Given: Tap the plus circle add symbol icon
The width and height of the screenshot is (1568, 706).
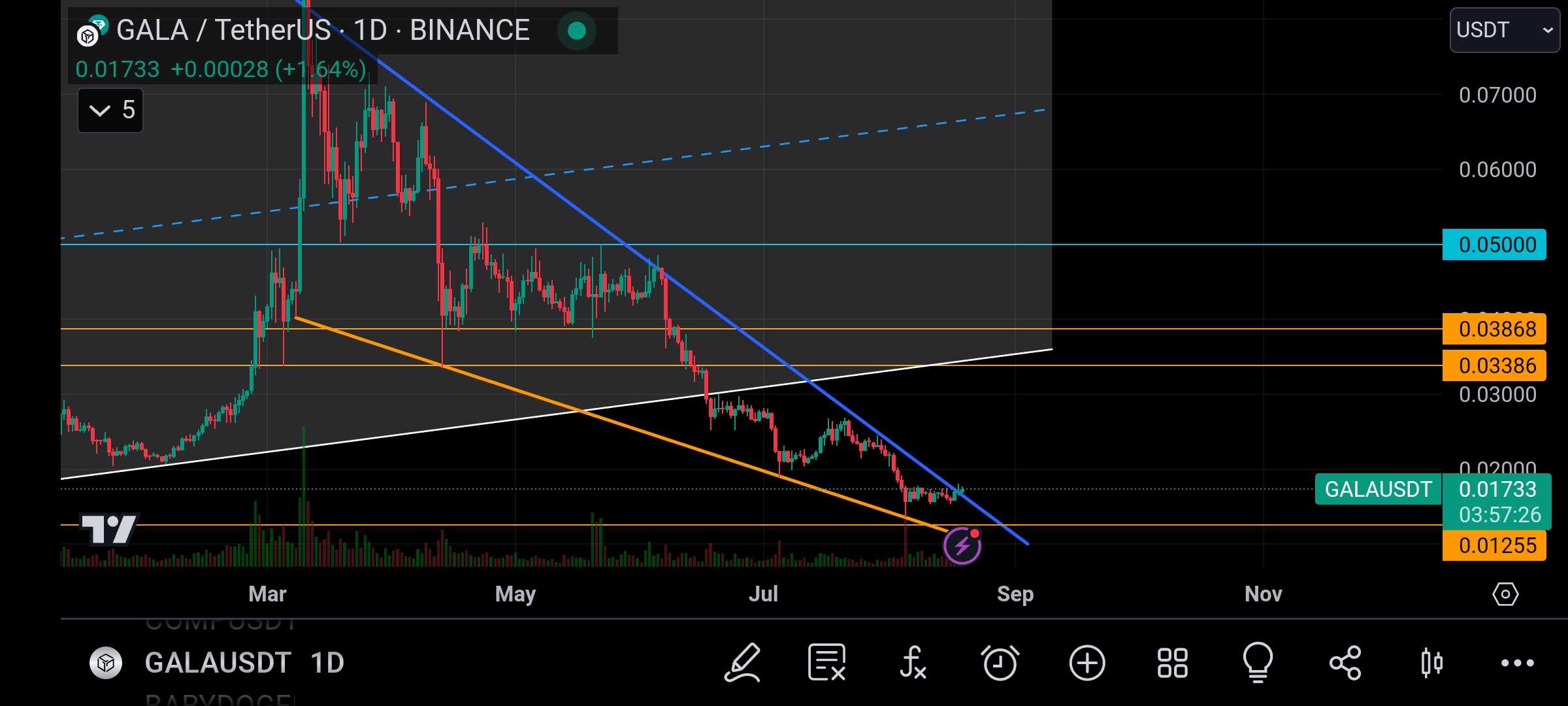Looking at the screenshot, I should tap(1087, 663).
